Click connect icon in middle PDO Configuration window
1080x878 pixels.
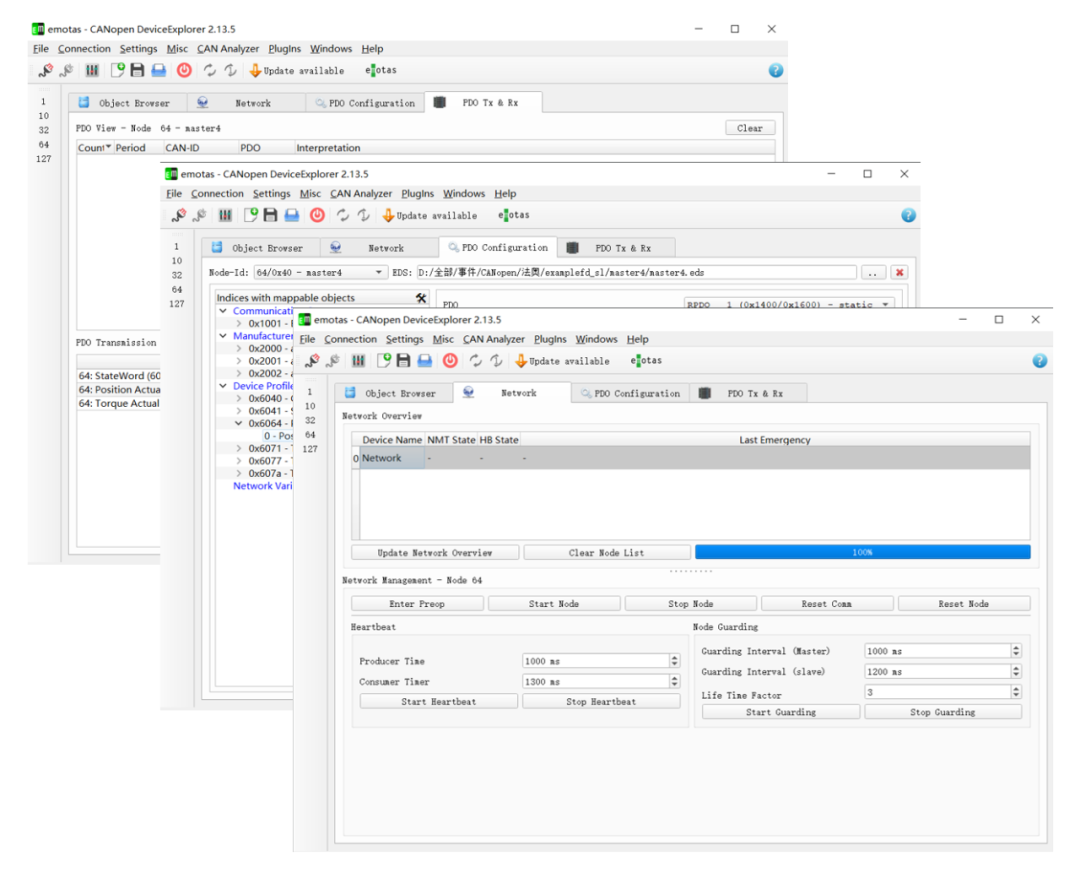[179, 215]
